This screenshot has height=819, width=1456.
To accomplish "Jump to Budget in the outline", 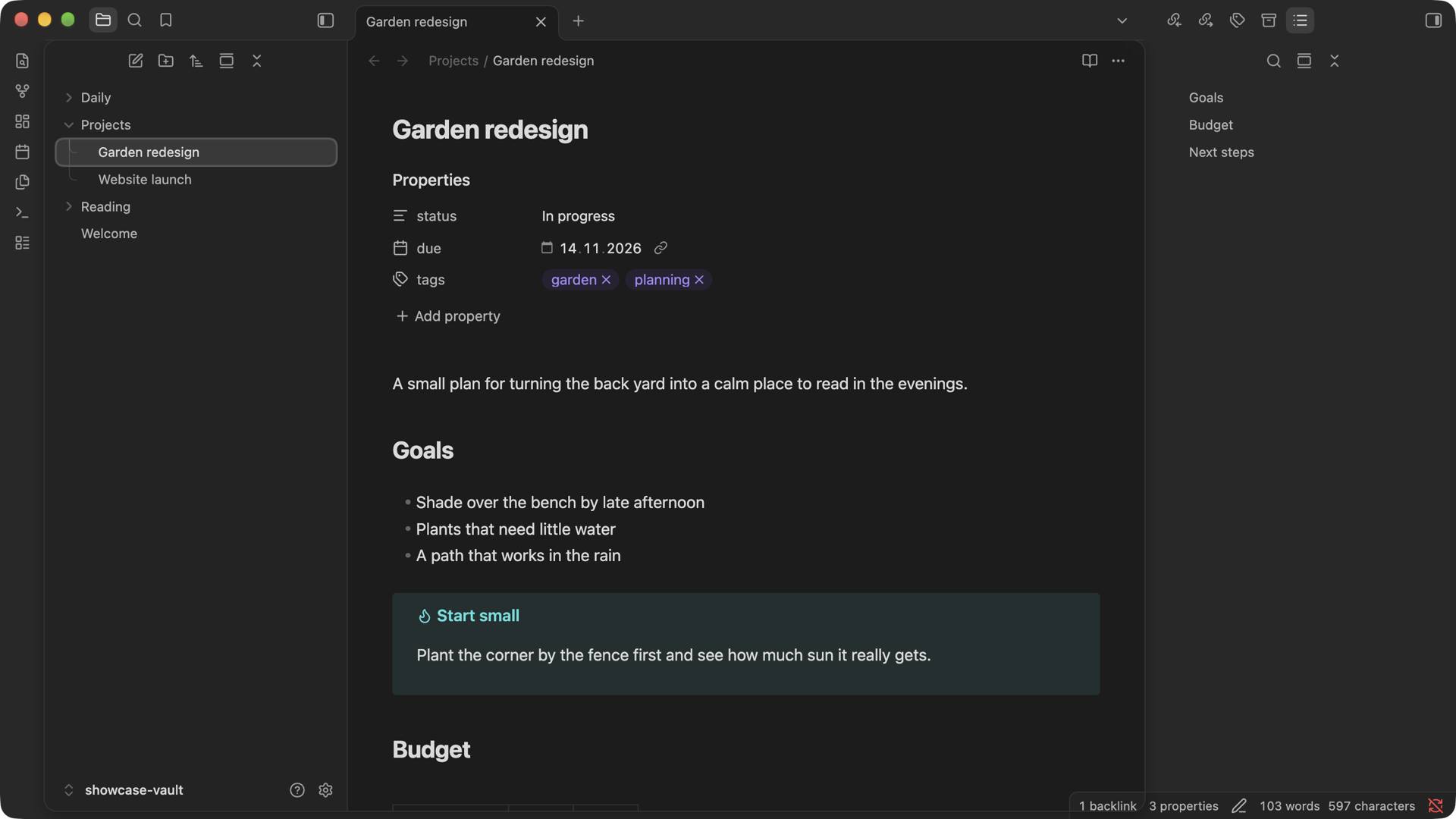I will [x=1211, y=125].
